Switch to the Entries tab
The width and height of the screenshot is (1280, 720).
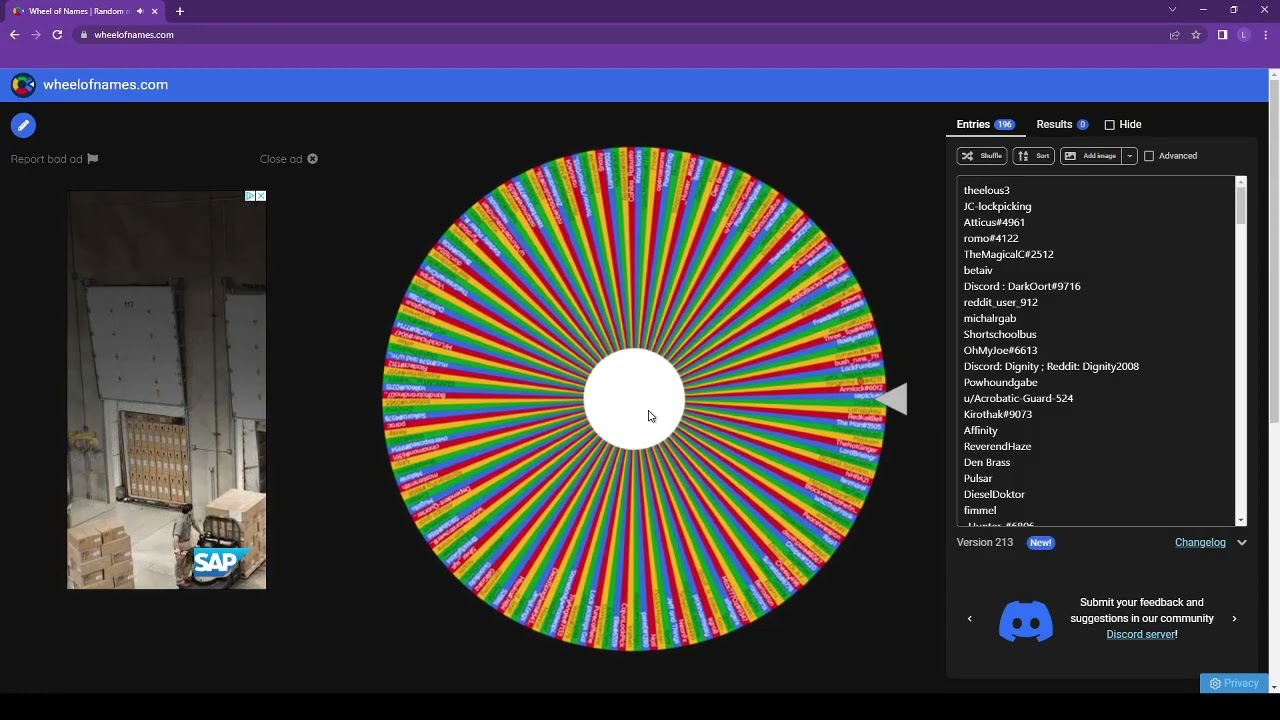pyautogui.click(x=985, y=125)
